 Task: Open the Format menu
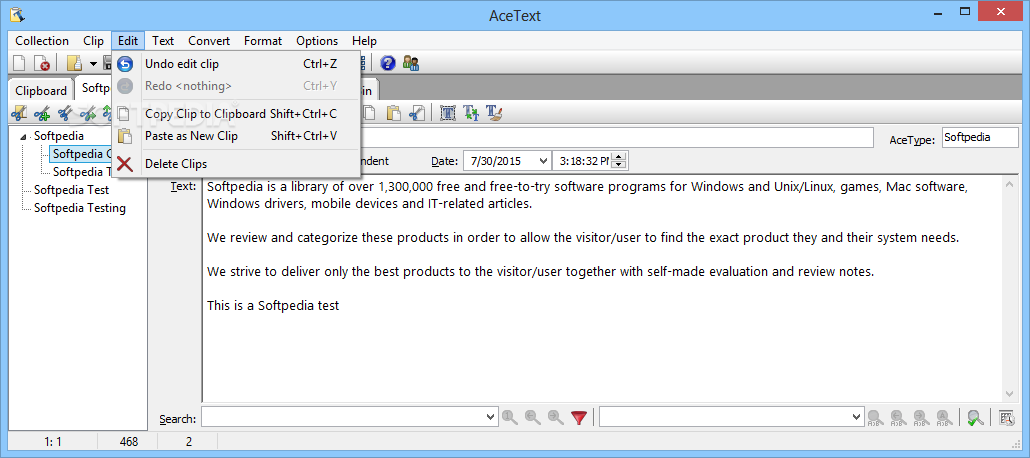tap(263, 41)
